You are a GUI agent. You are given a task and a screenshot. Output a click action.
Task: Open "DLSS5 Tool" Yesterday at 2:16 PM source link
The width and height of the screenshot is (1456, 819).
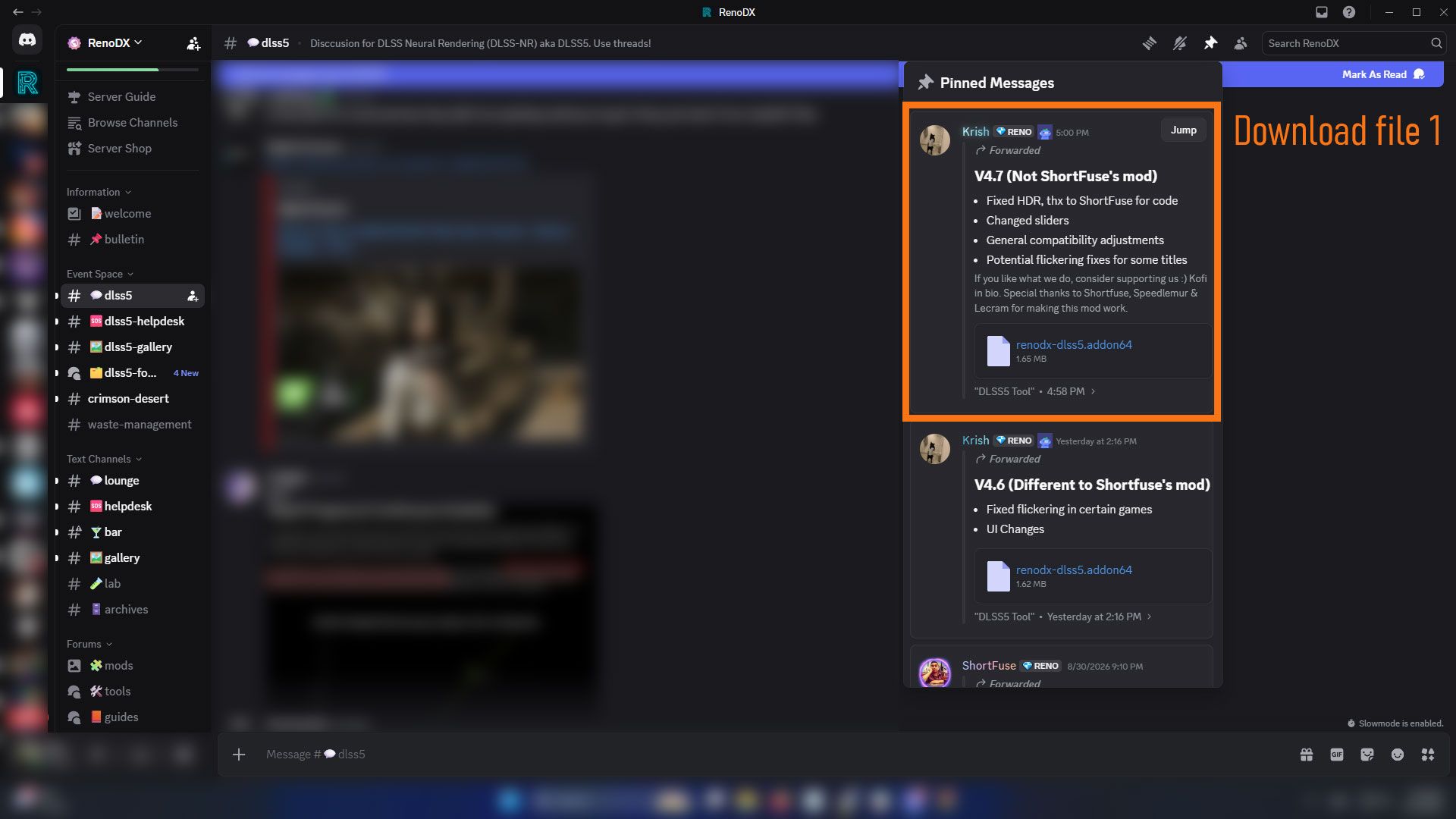coord(1063,617)
